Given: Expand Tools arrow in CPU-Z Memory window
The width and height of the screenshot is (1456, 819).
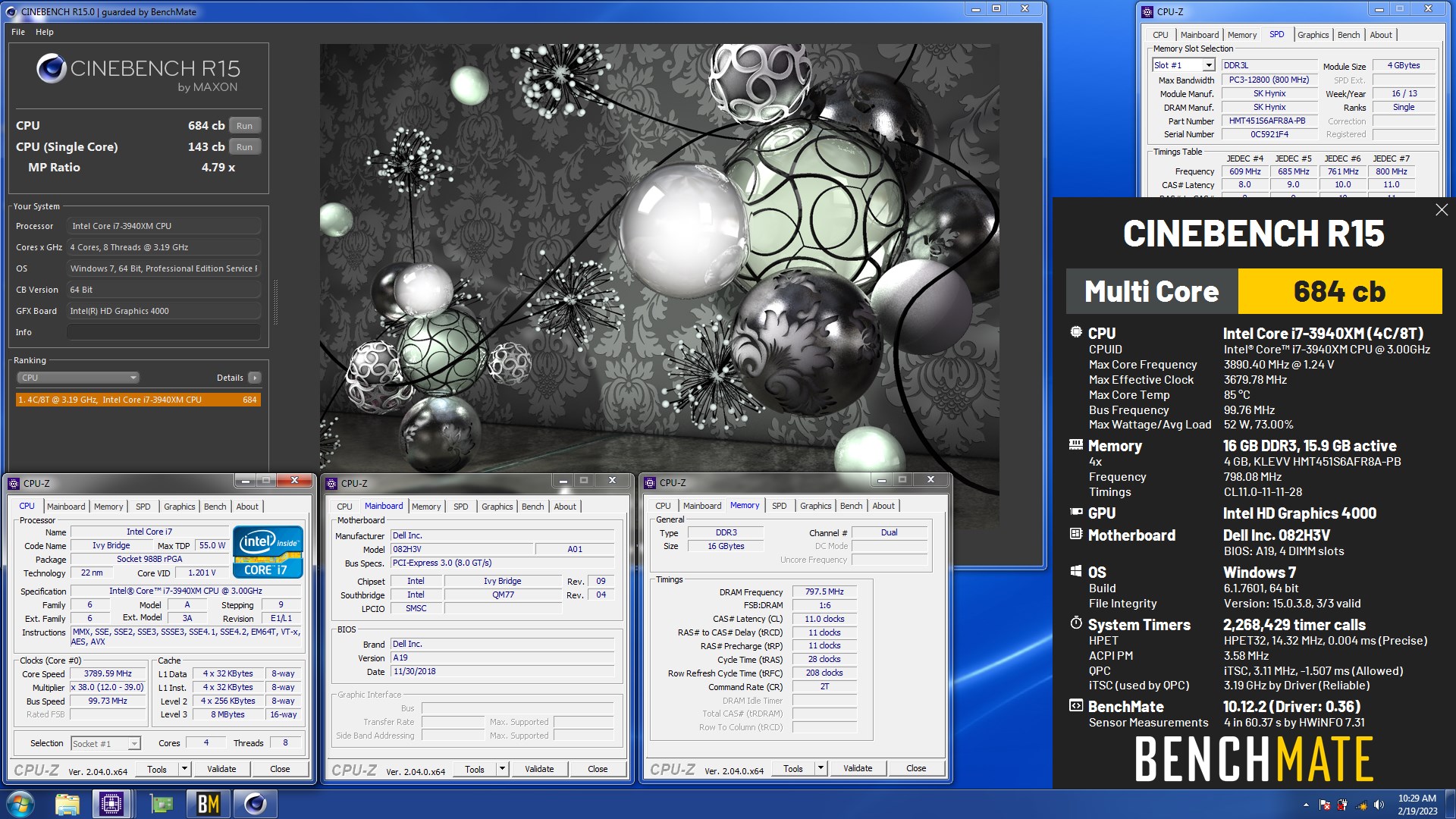Looking at the screenshot, I should (x=820, y=768).
